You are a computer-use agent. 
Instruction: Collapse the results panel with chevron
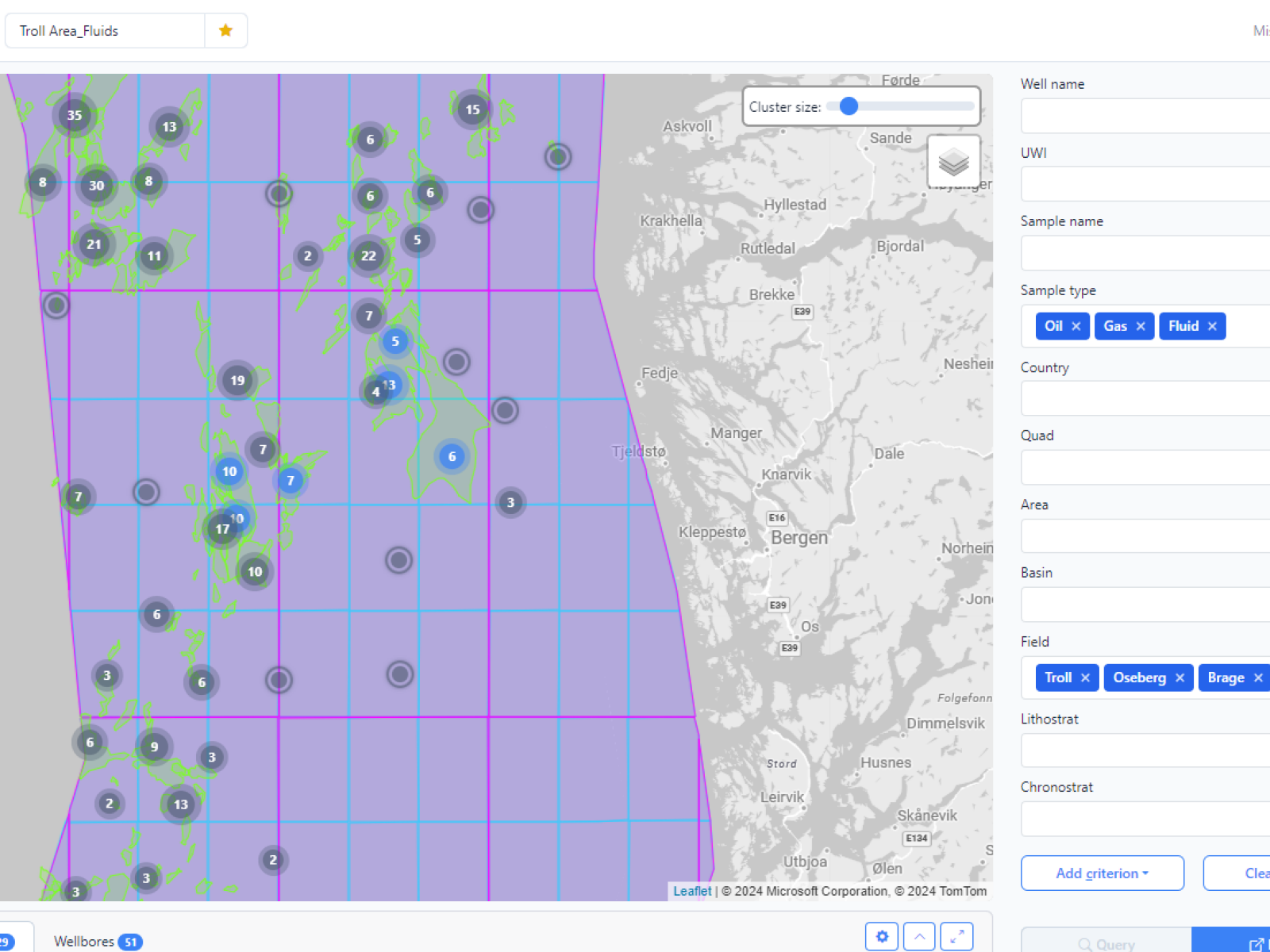(x=919, y=936)
